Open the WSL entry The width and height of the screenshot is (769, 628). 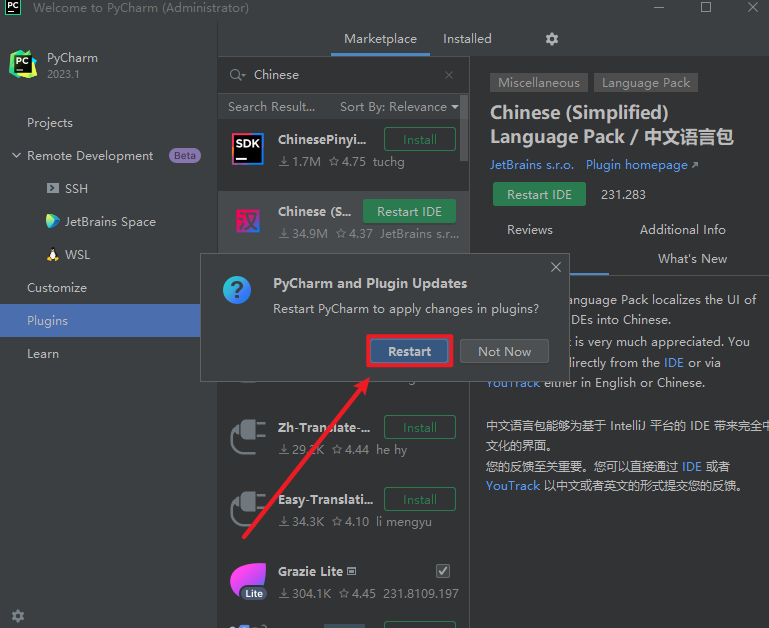click(x=69, y=255)
